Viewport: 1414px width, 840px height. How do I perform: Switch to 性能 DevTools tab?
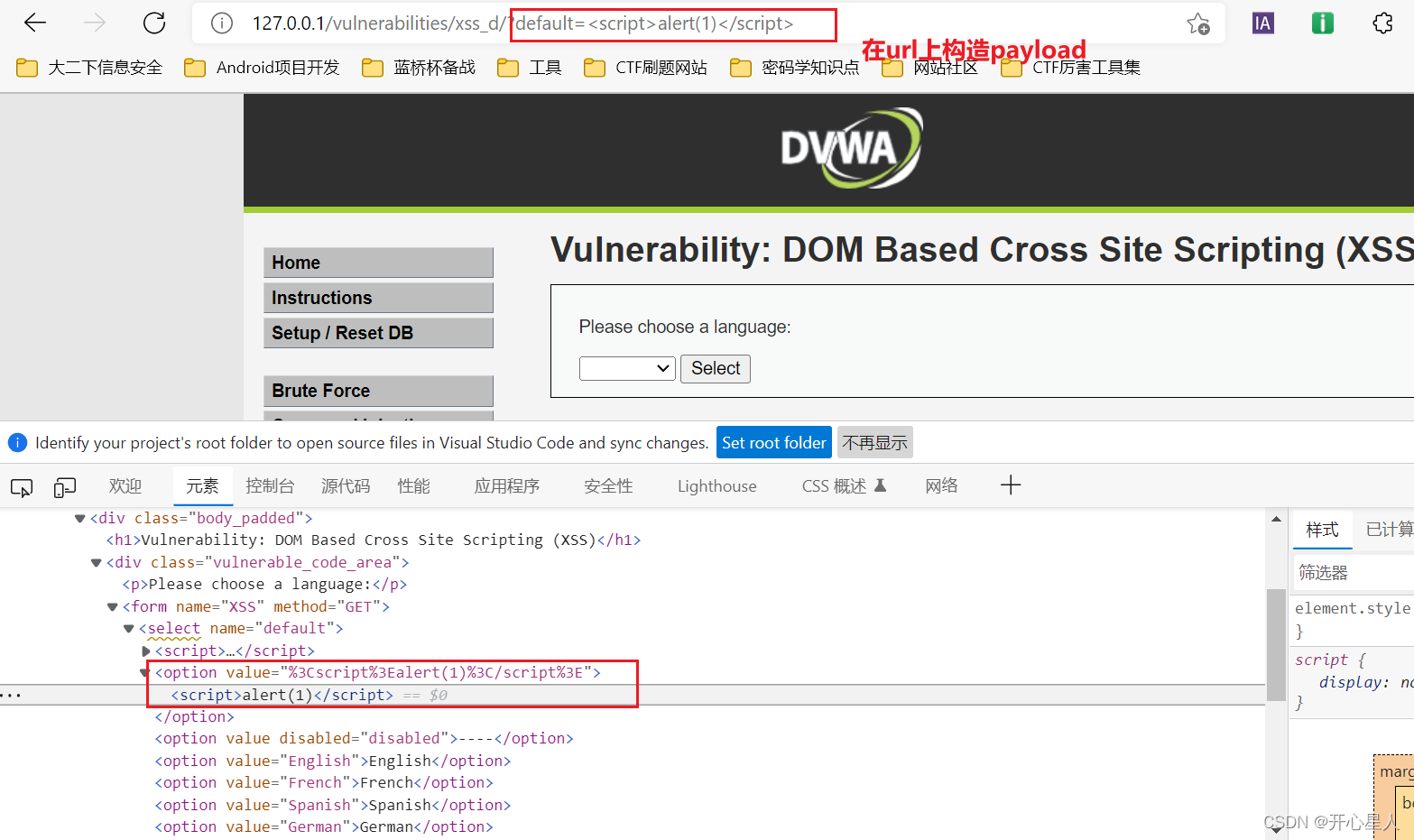click(x=414, y=486)
